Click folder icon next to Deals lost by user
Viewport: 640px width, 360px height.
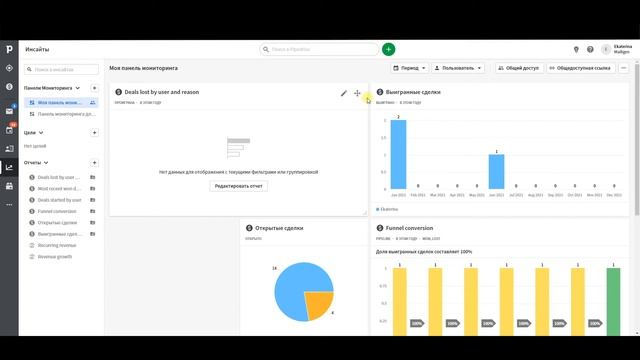(93, 177)
